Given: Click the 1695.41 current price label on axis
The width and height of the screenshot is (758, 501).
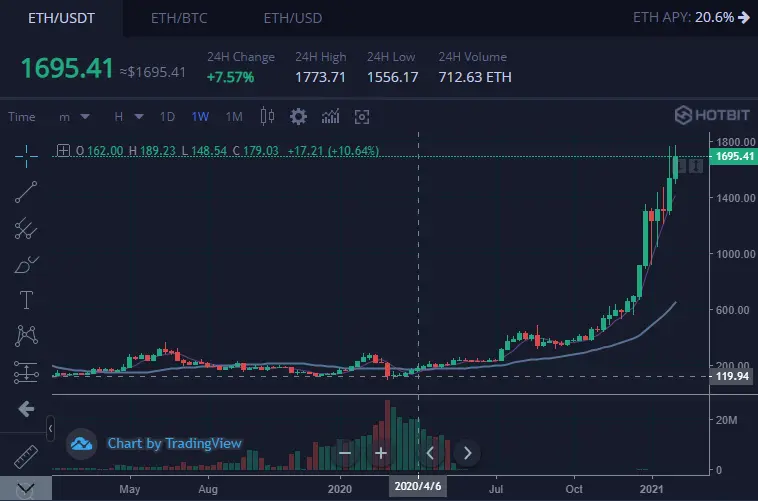Looking at the screenshot, I should point(734,156).
